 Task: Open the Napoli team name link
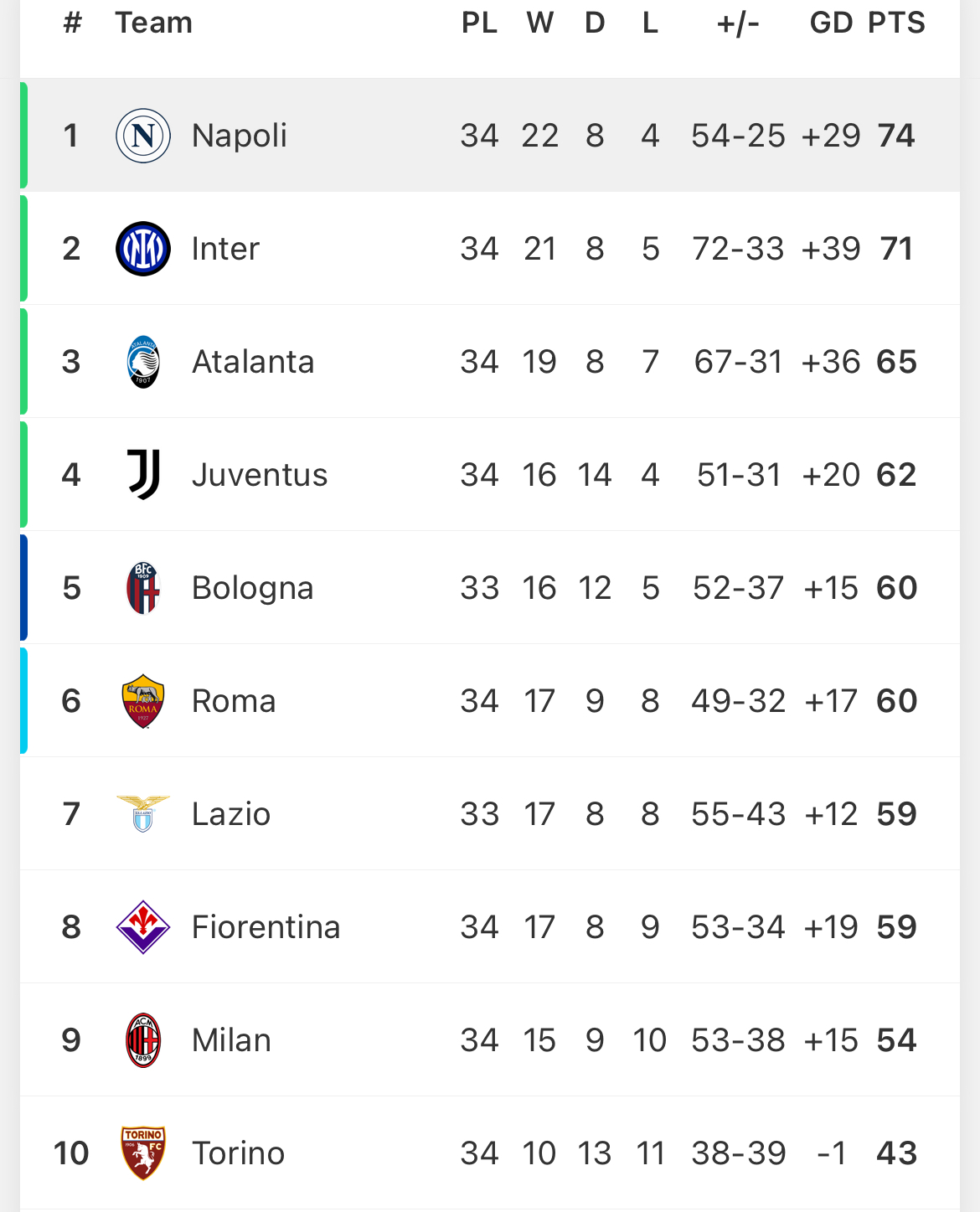240,136
